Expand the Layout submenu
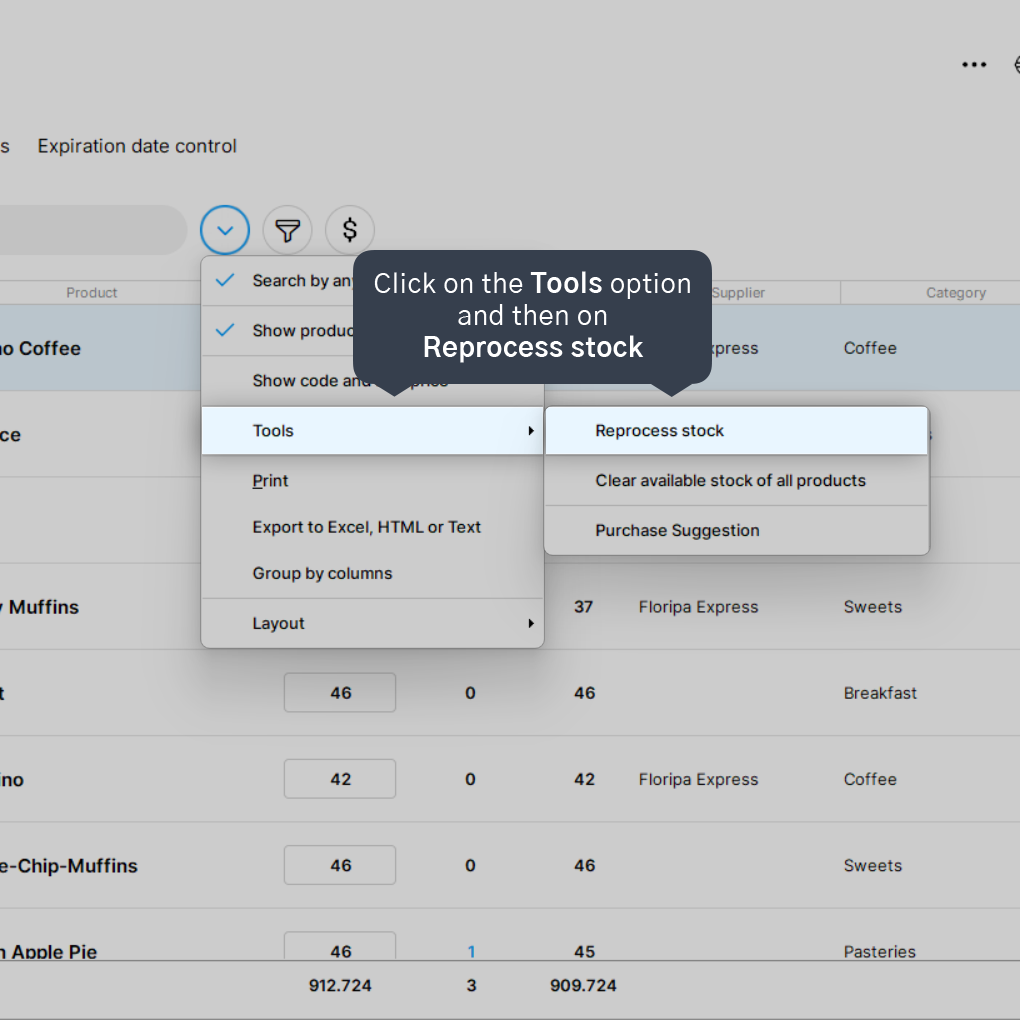The height and width of the screenshot is (1020, 1020). click(372, 623)
